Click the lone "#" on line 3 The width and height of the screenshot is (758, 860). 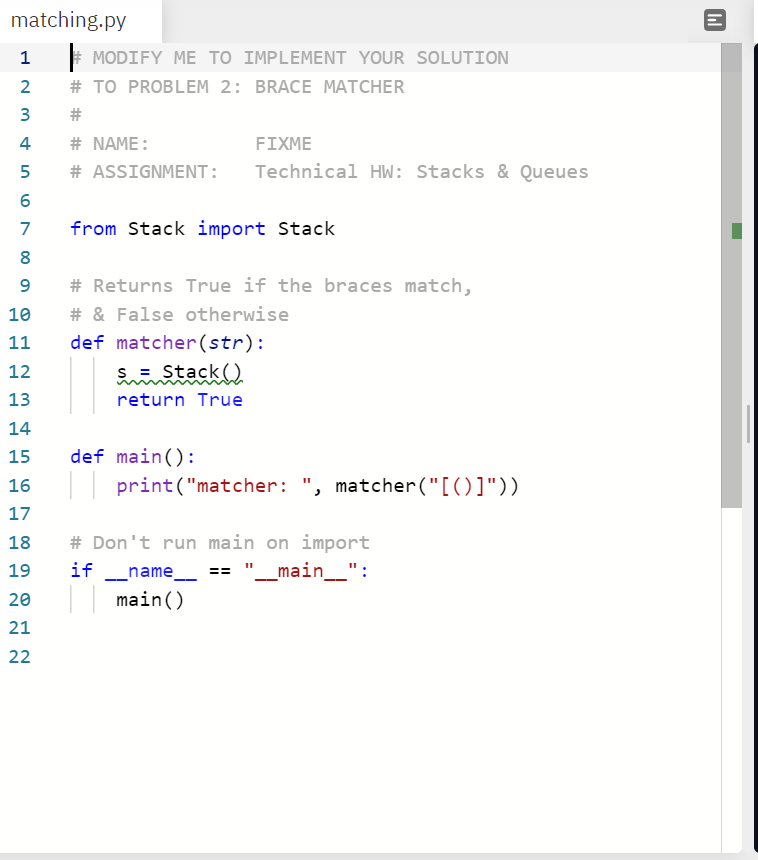tap(76, 115)
